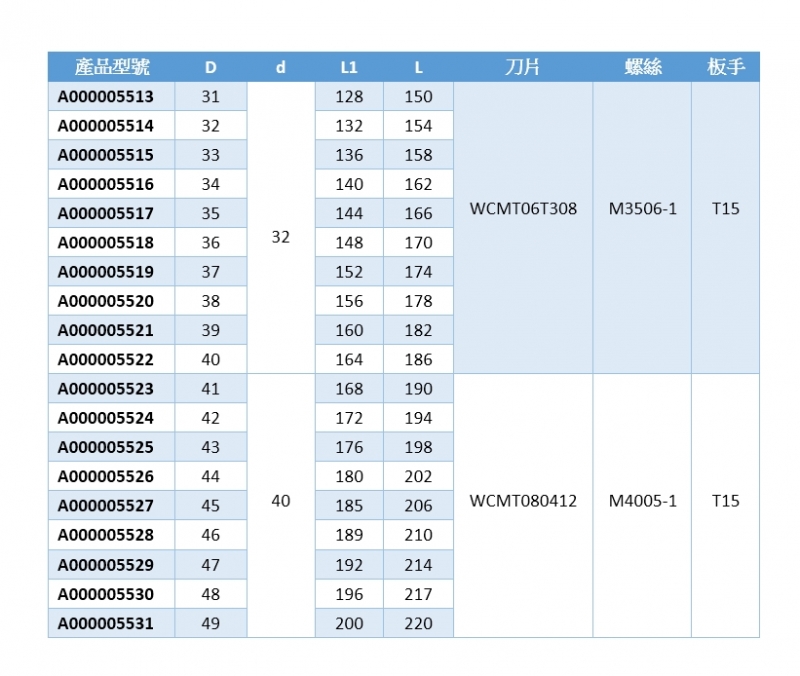
Task: Click L value 198
Action: click(x=418, y=447)
